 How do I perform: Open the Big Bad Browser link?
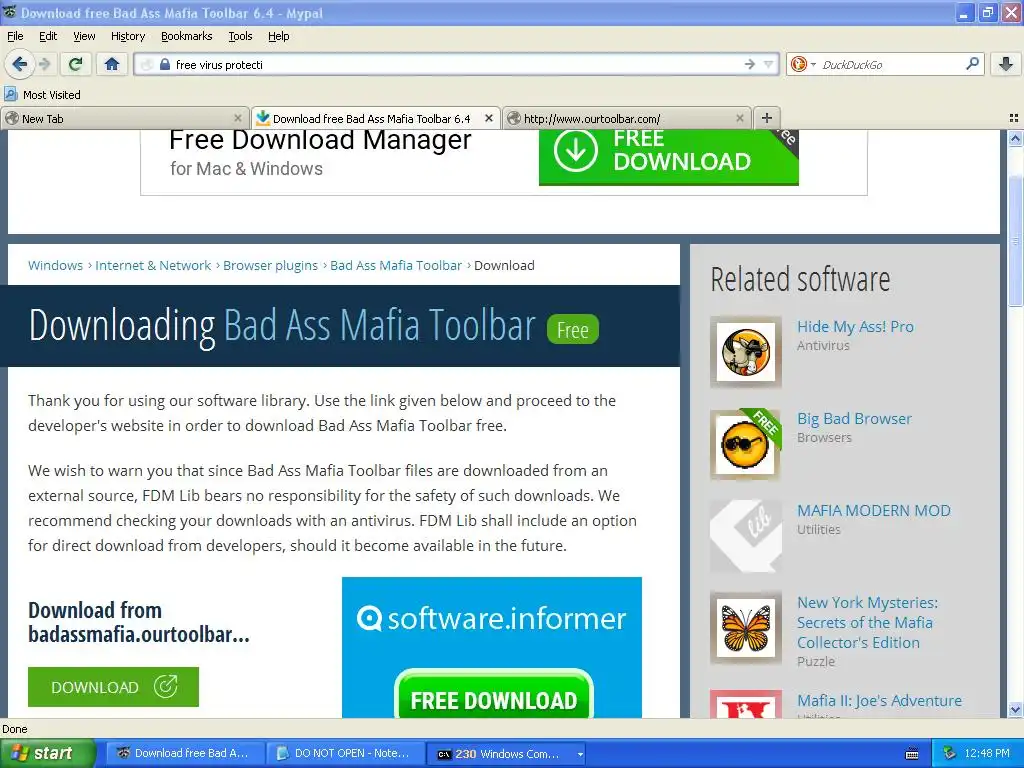[854, 419]
